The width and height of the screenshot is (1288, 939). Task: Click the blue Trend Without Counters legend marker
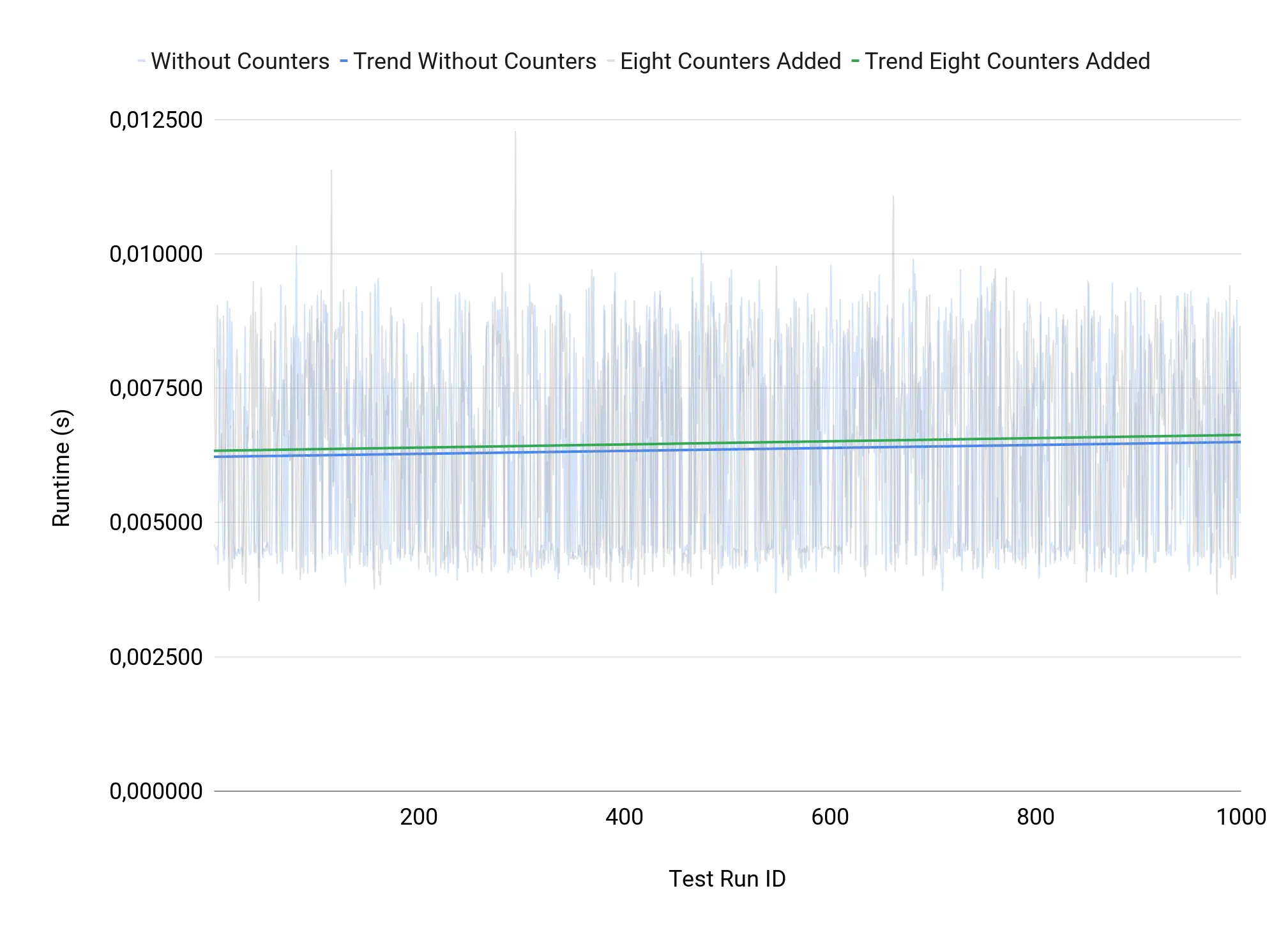344,61
